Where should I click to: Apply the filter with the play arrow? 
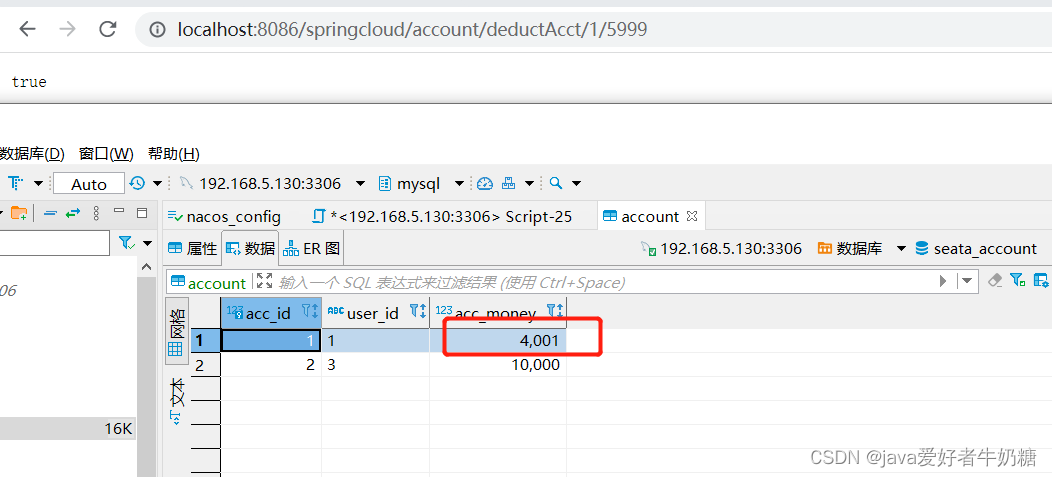pyautogui.click(x=943, y=281)
